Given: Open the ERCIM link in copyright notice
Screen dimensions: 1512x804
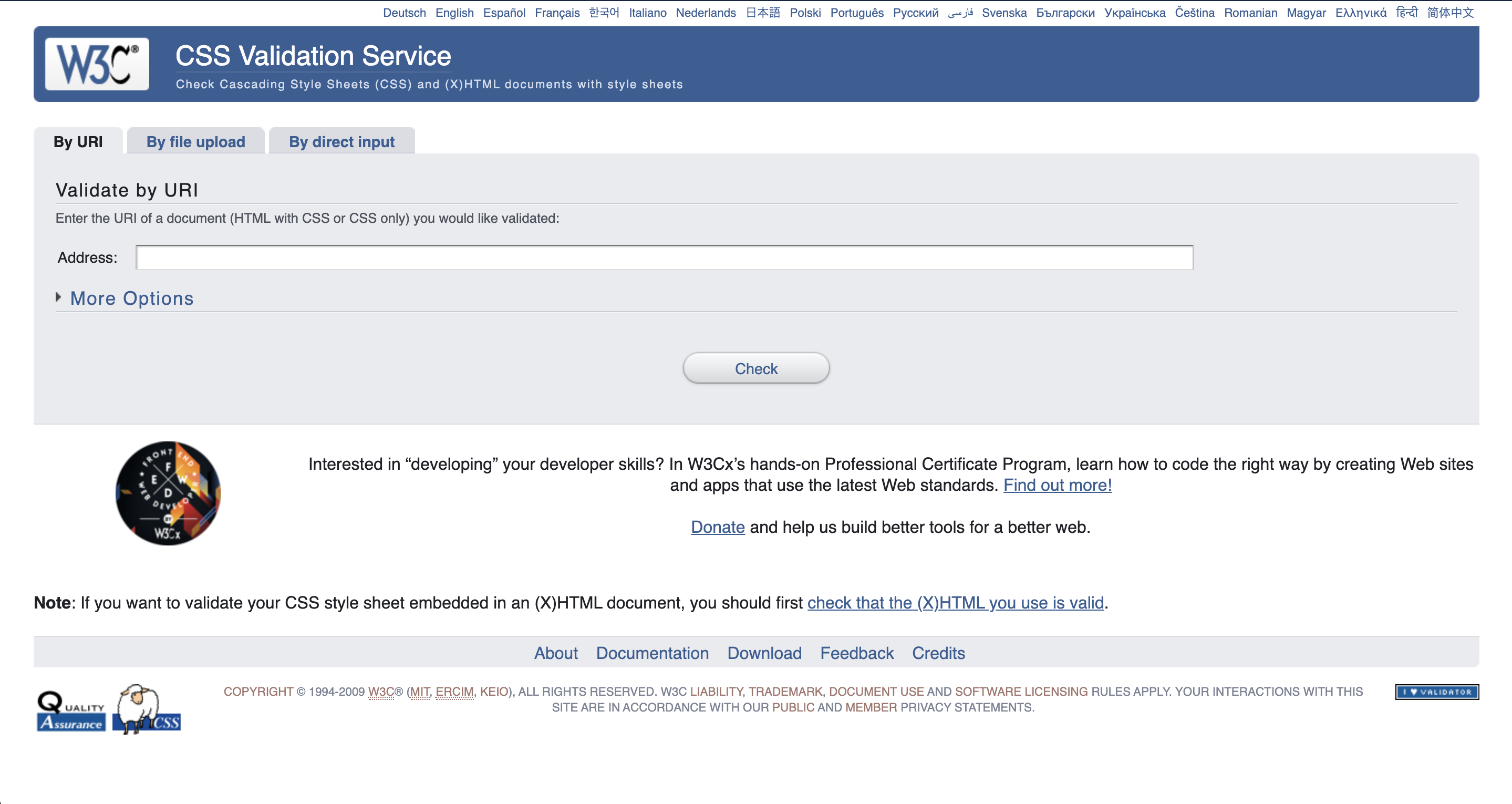Looking at the screenshot, I should (454, 692).
